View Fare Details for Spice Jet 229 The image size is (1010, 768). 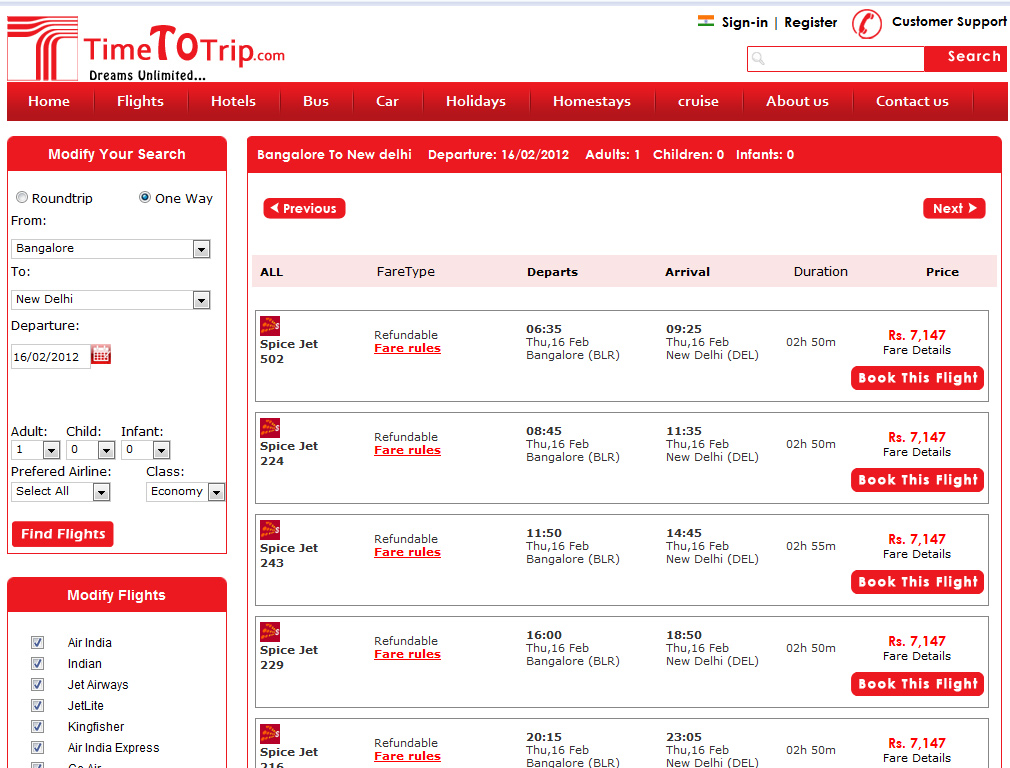(917, 656)
